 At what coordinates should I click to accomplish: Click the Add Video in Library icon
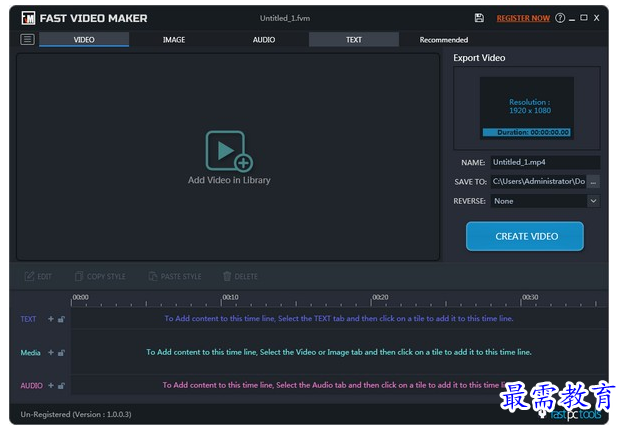pyautogui.click(x=229, y=151)
